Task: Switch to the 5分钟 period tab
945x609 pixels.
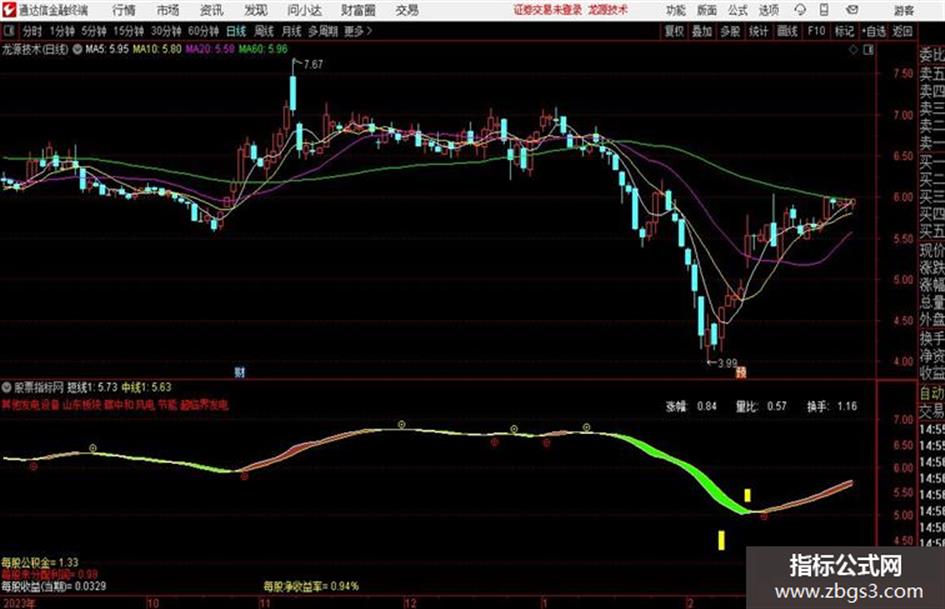Action: 93,31
